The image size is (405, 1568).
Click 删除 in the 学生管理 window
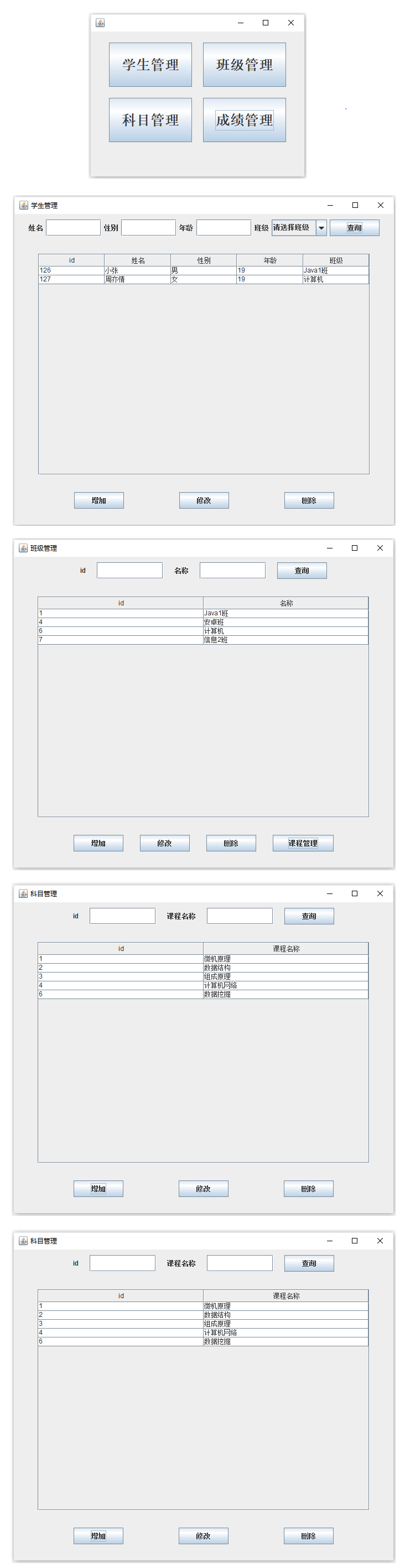309,500
